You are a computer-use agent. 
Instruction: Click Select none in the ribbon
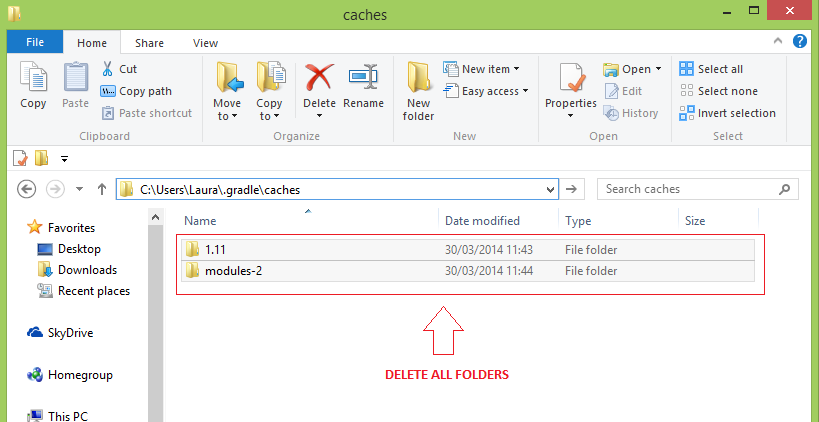coord(717,91)
